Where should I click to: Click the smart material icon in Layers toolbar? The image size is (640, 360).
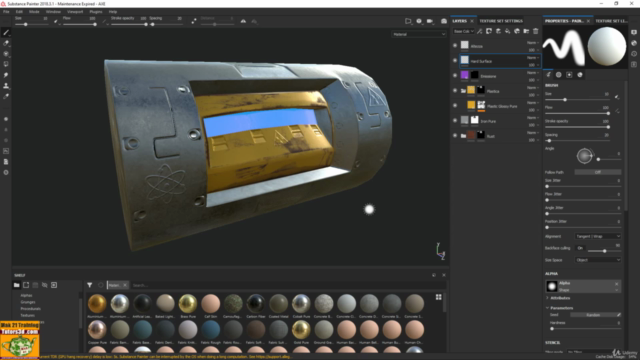[517, 31]
